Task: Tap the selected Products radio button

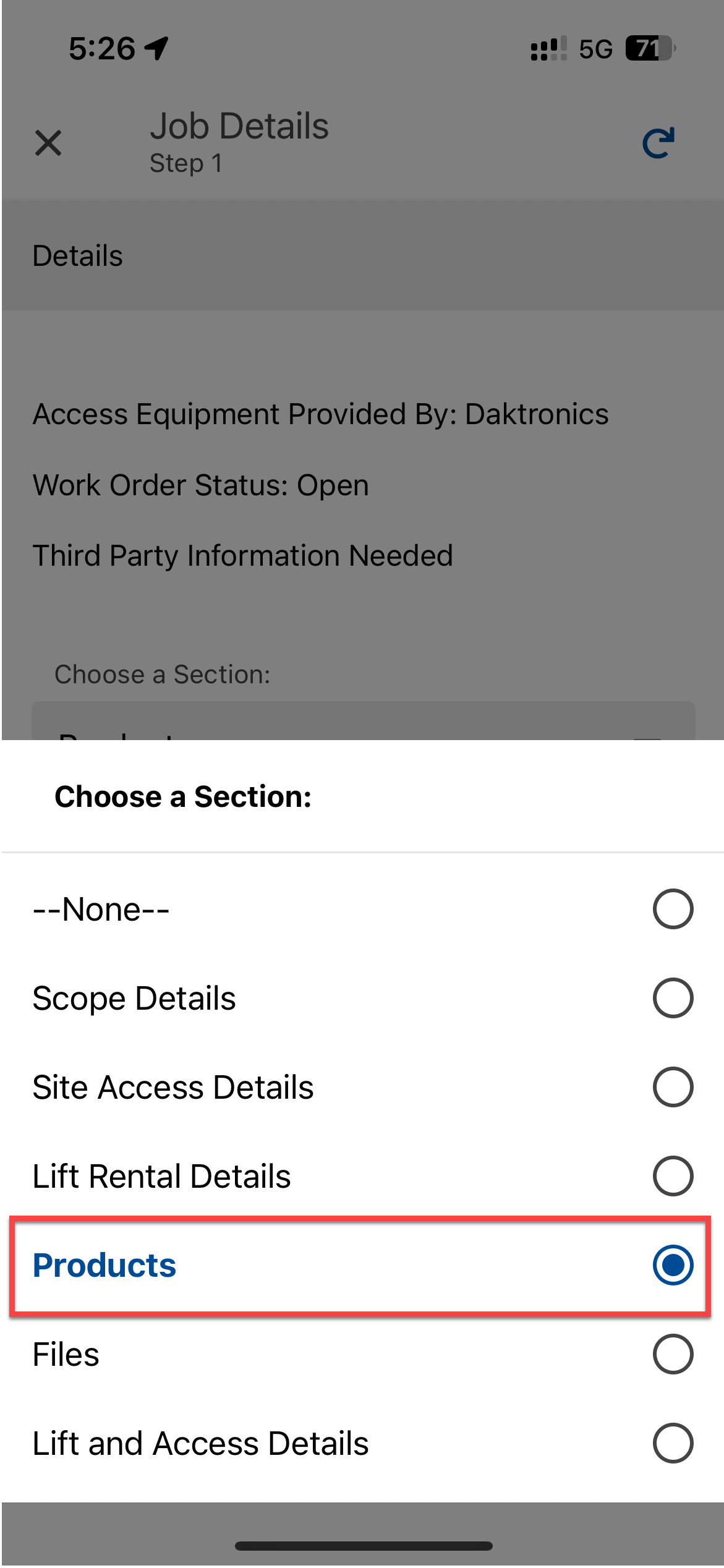Action: tap(673, 1265)
